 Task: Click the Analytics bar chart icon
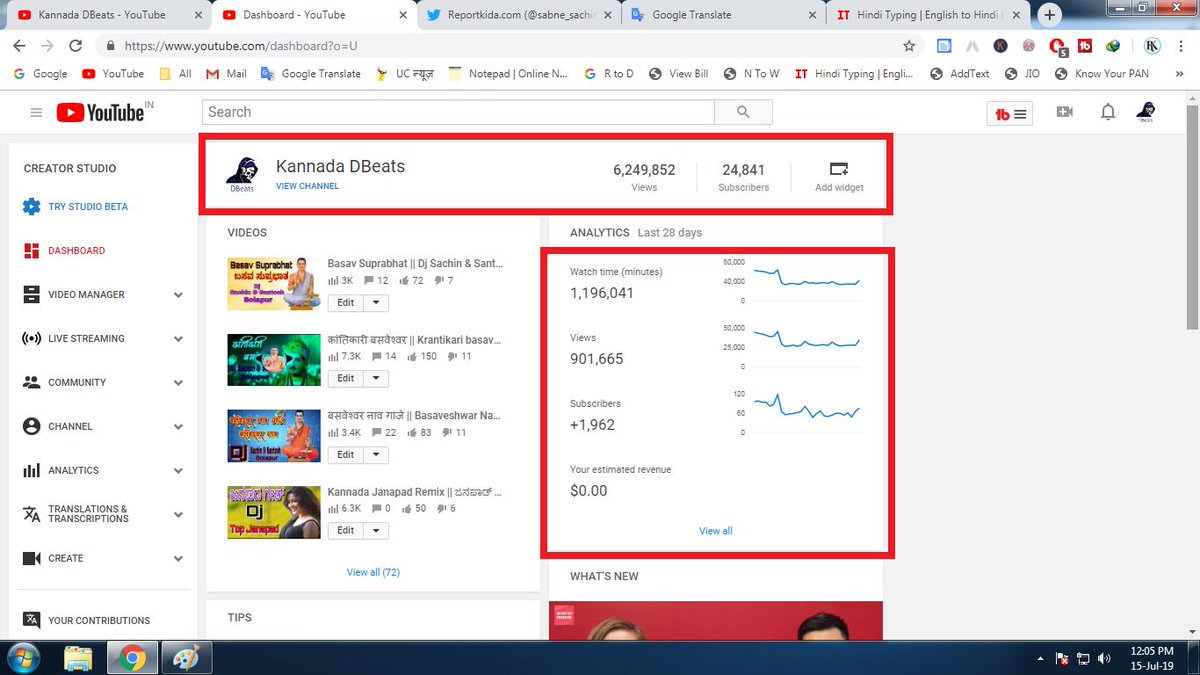[31, 470]
